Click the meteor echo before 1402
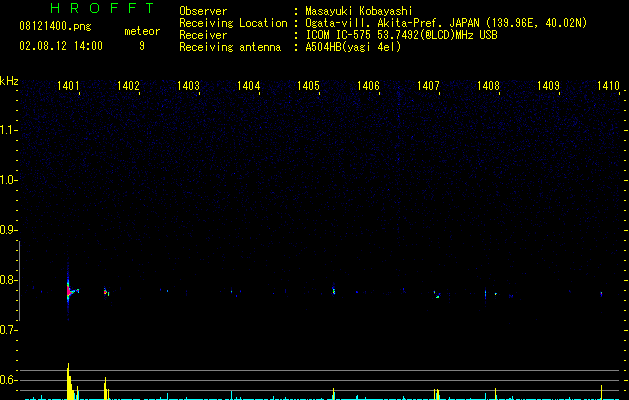The height and width of the screenshot is (400, 629). (106, 292)
